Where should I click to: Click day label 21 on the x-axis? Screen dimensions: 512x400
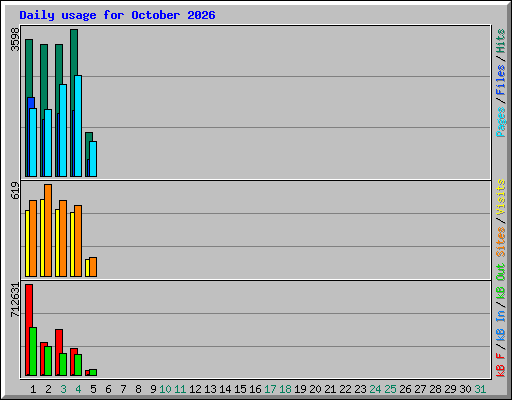[x=330, y=389]
